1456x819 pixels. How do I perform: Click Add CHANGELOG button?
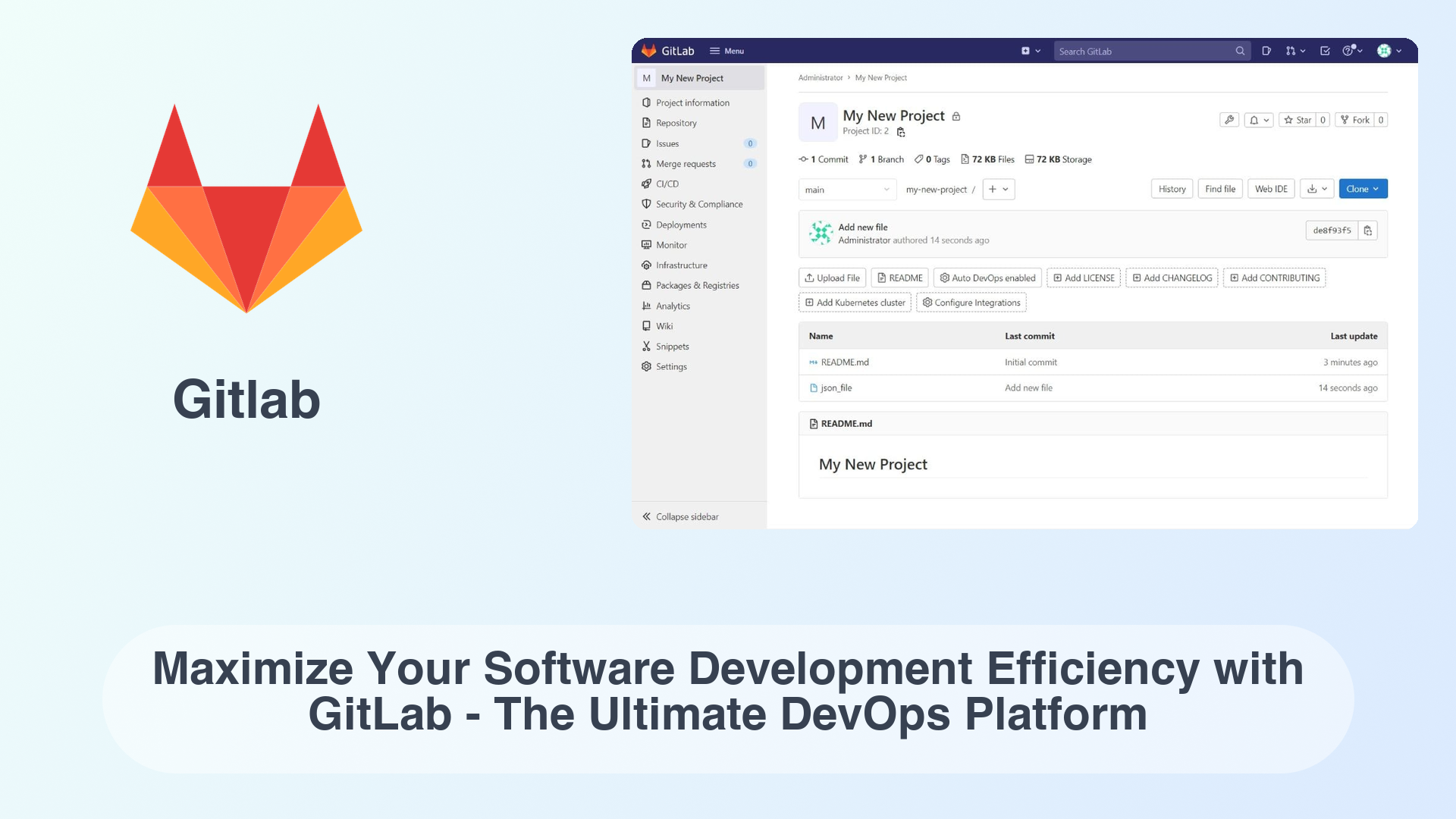1172,278
